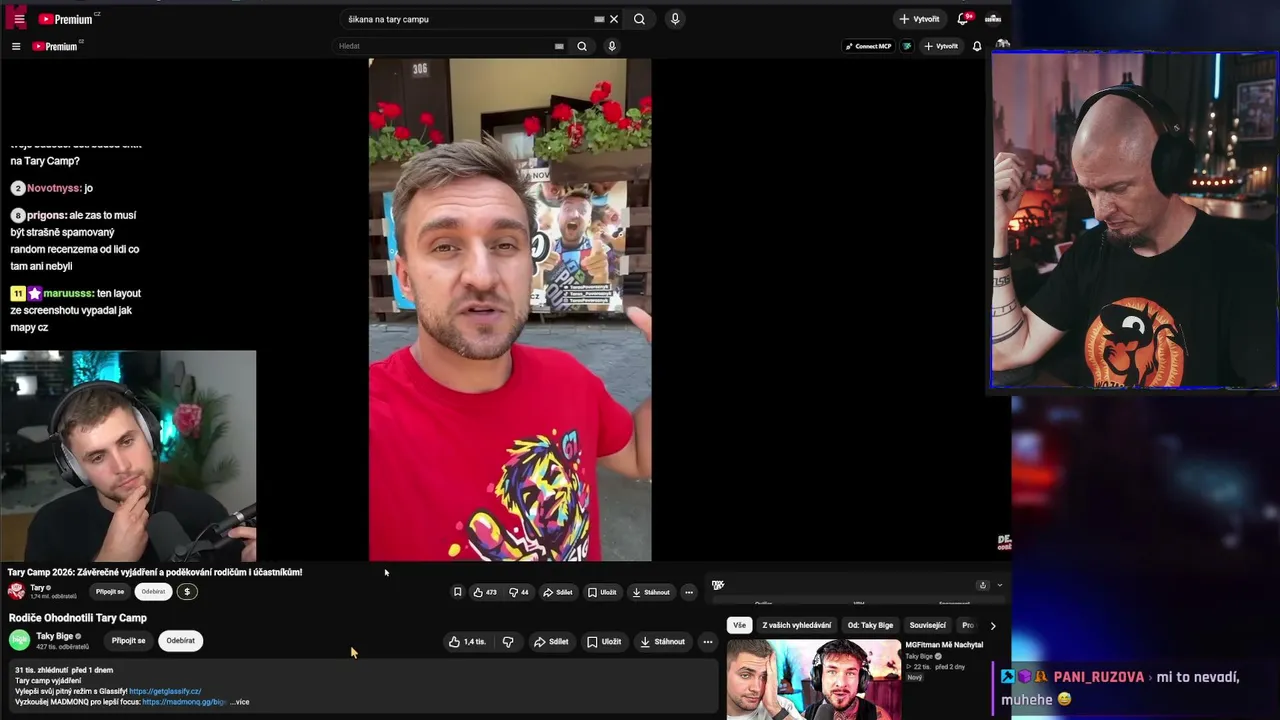
Task: Save the Tary video with Uložit
Action: point(602,592)
